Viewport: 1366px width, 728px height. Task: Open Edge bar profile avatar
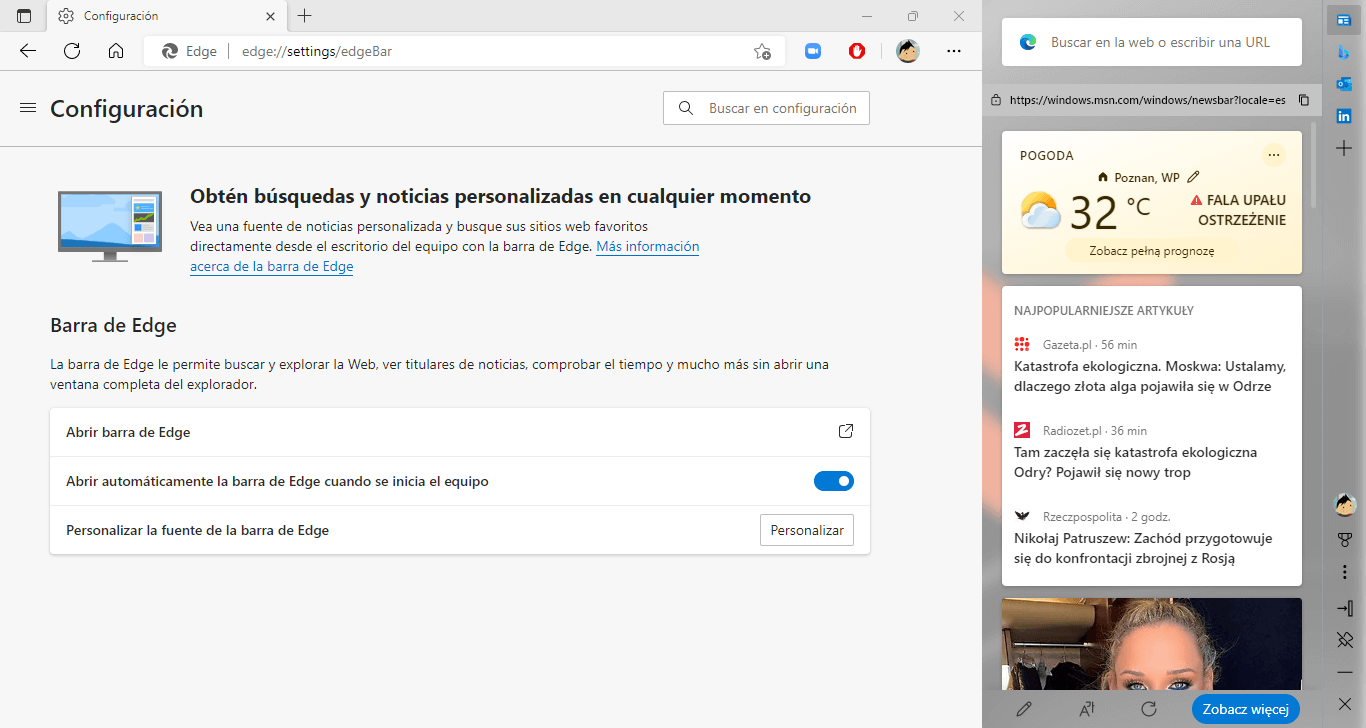tap(1345, 505)
